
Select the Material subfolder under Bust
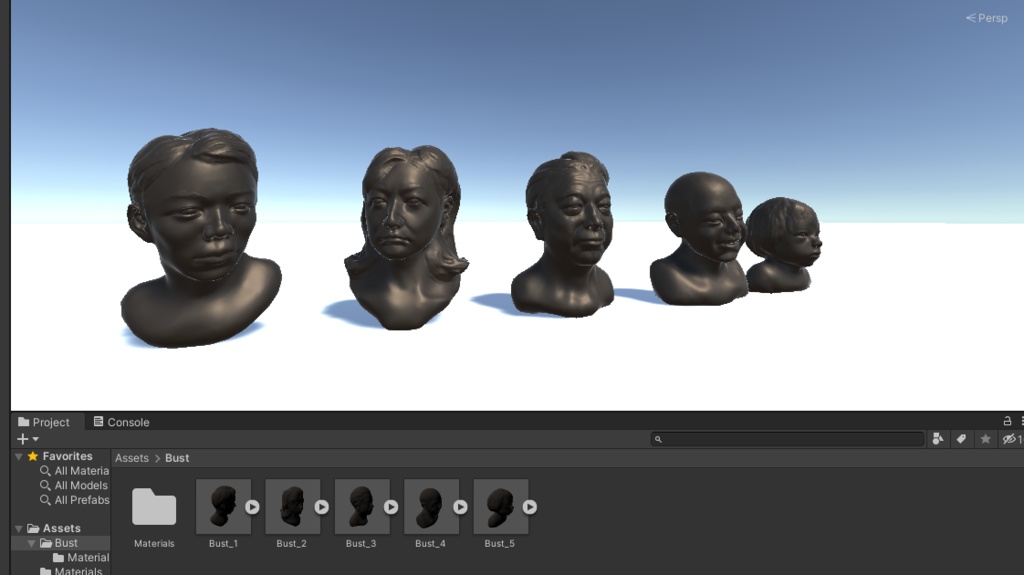pos(88,557)
